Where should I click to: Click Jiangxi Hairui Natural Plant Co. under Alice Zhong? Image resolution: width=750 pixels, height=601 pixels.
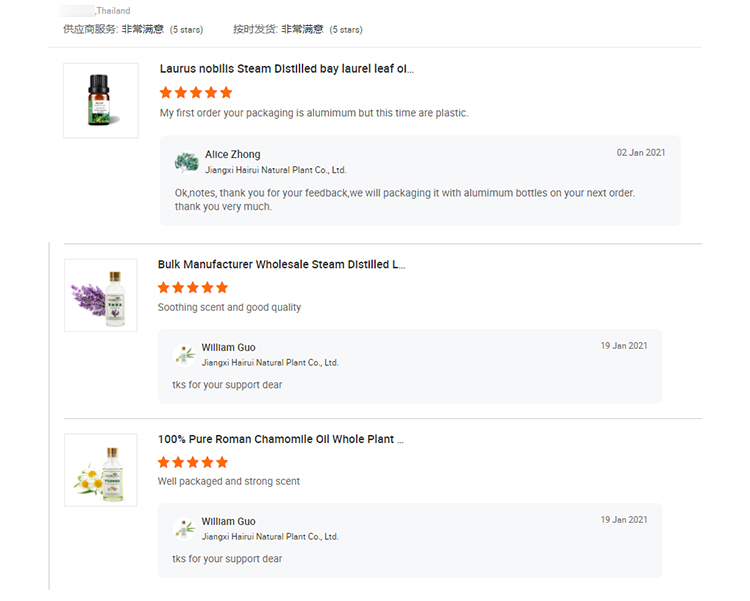pos(275,171)
